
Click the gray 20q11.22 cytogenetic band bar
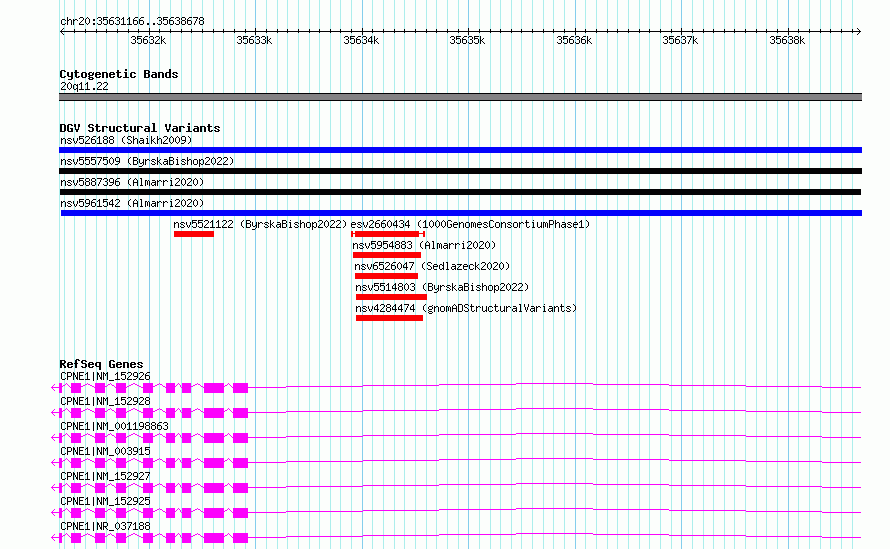(460, 97)
